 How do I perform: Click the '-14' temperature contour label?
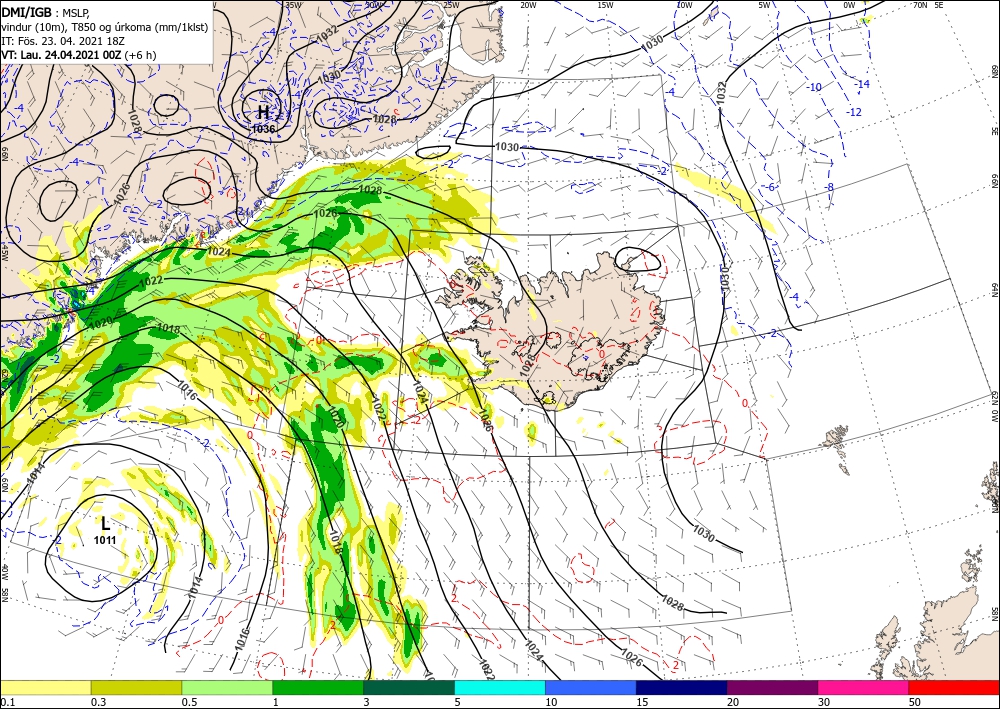(862, 84)
